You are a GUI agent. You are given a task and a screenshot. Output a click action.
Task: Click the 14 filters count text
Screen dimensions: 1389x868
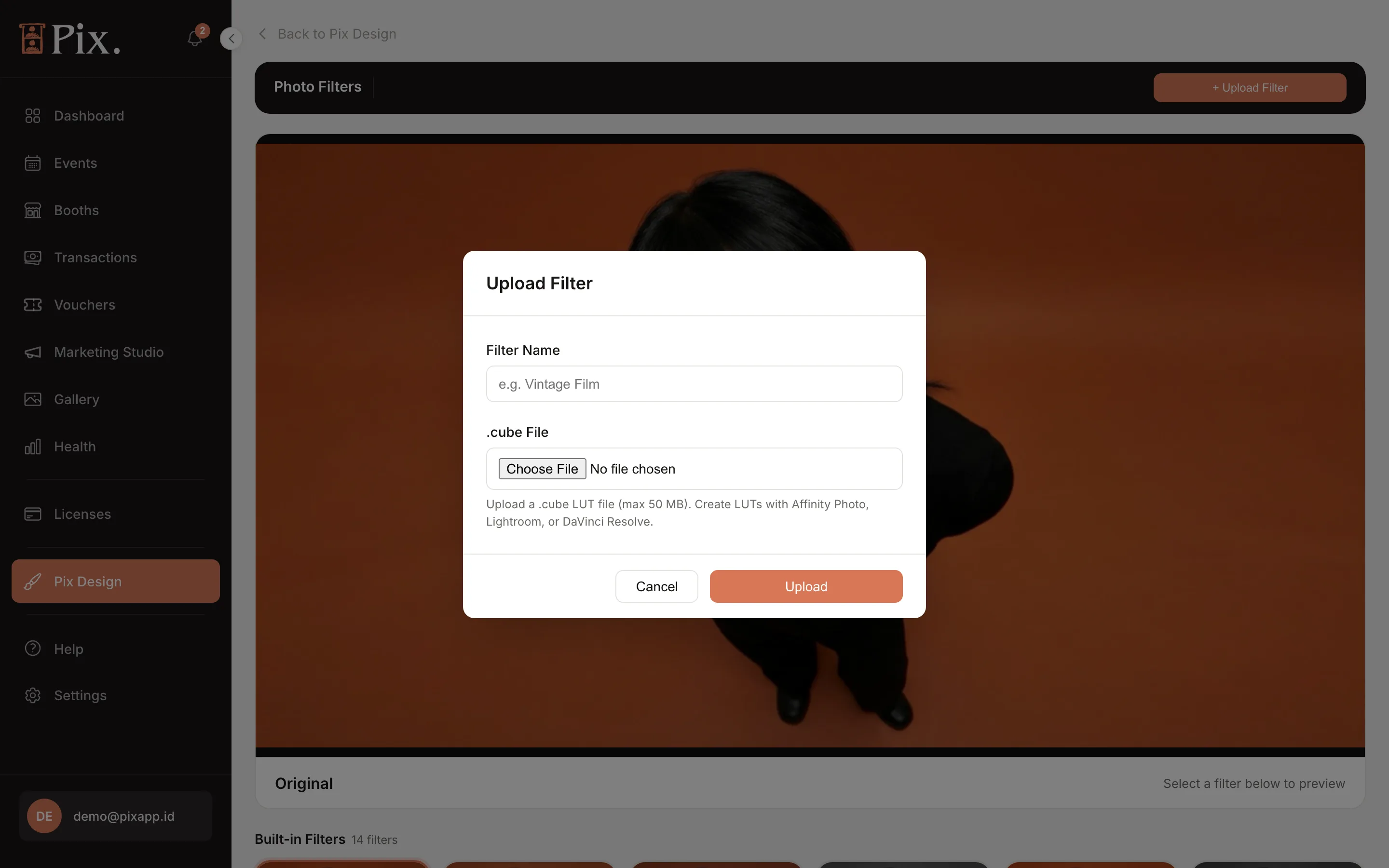point(374,839)
